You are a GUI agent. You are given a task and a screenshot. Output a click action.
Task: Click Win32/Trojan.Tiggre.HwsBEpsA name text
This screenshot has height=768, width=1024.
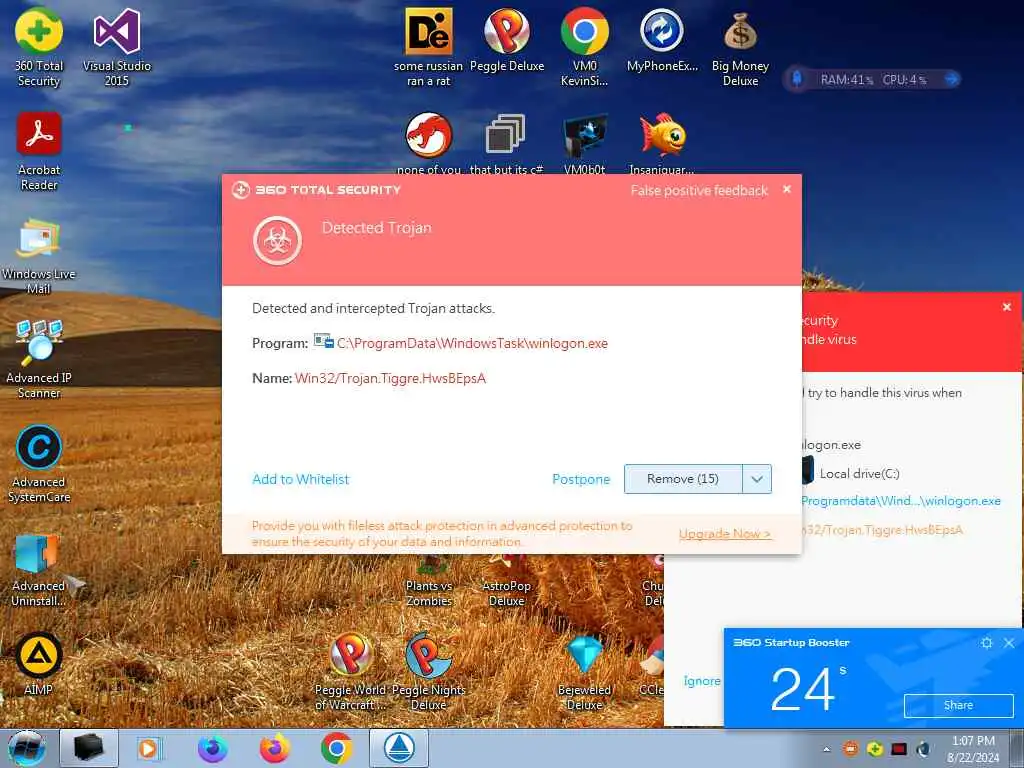point(391,378)
